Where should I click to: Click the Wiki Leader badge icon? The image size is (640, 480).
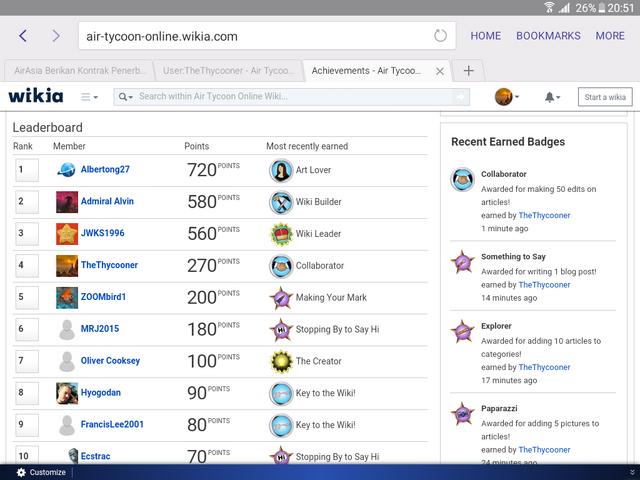[x=281, y=234]
